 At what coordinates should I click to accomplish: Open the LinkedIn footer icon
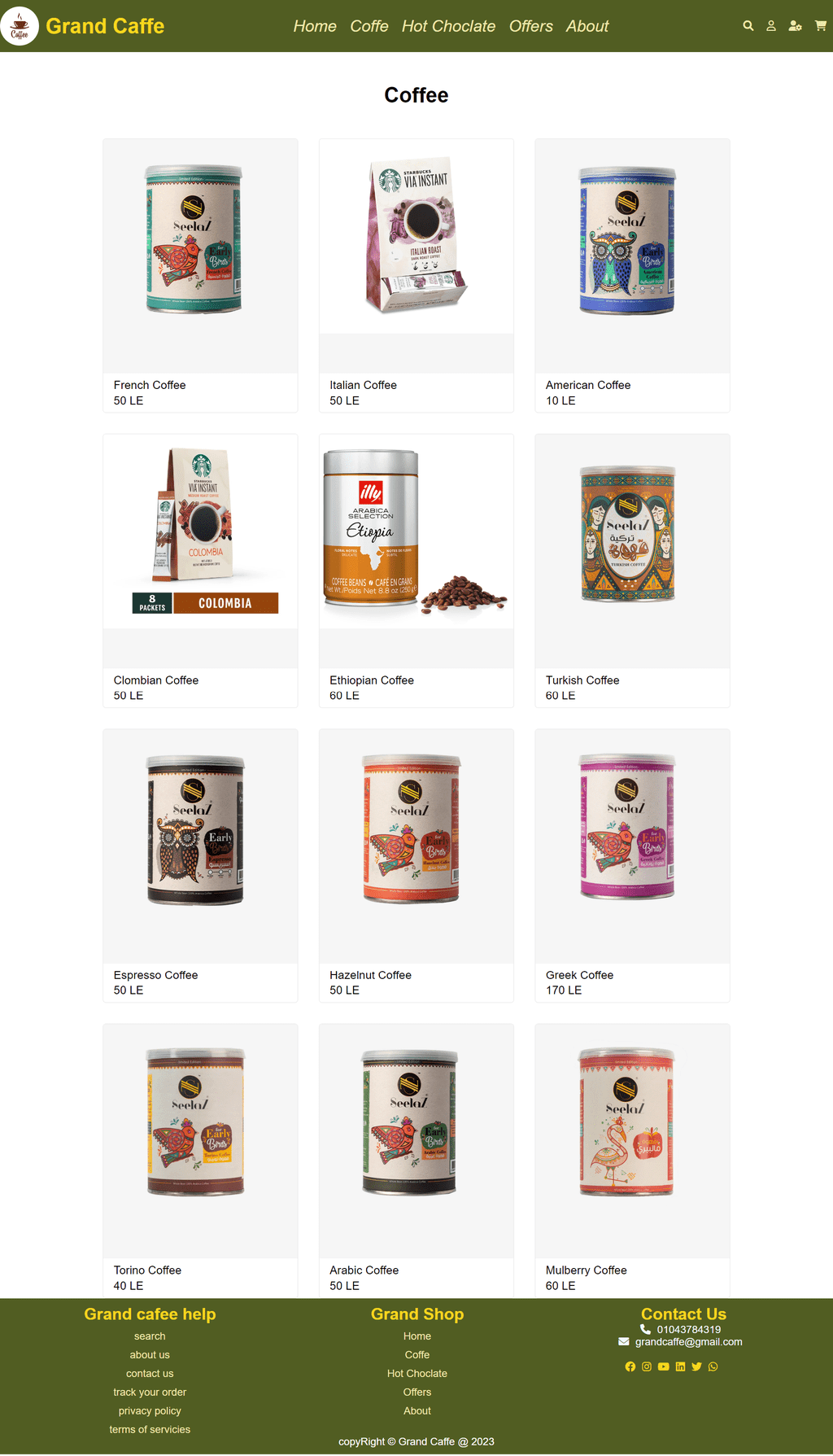tap(680, 1367)
